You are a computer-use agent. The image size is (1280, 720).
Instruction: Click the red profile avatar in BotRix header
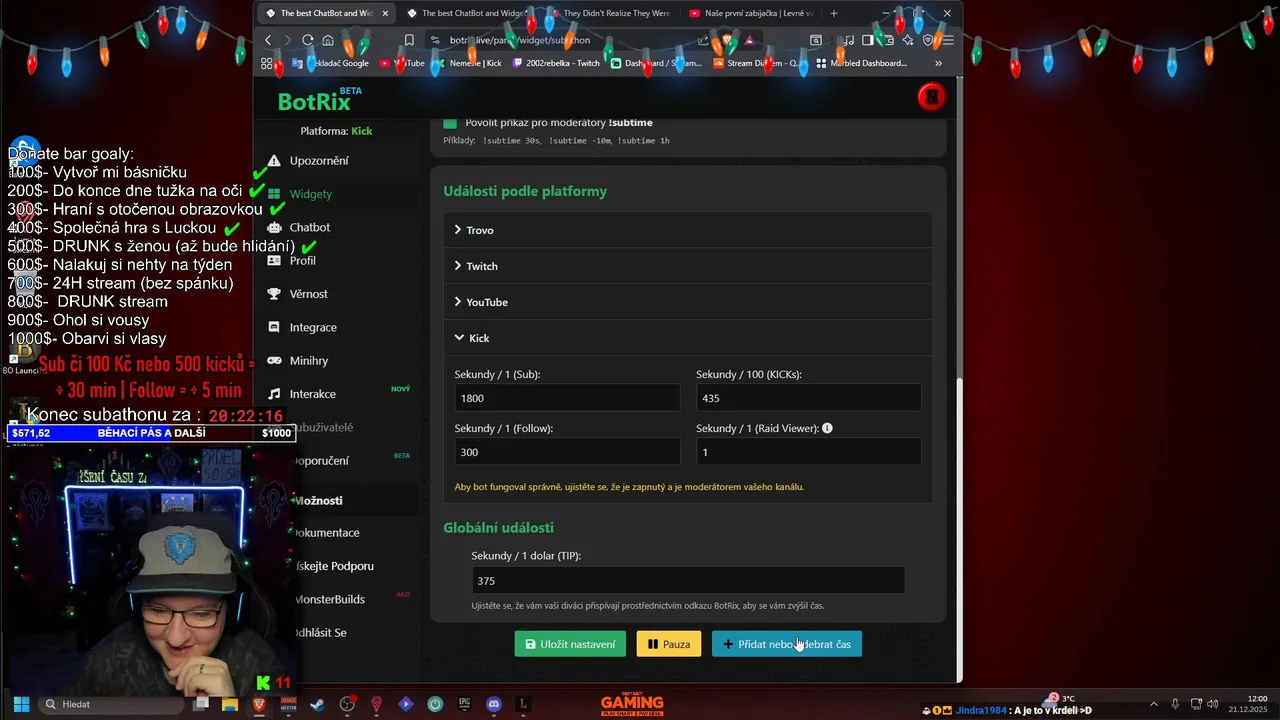coord(931,97)
